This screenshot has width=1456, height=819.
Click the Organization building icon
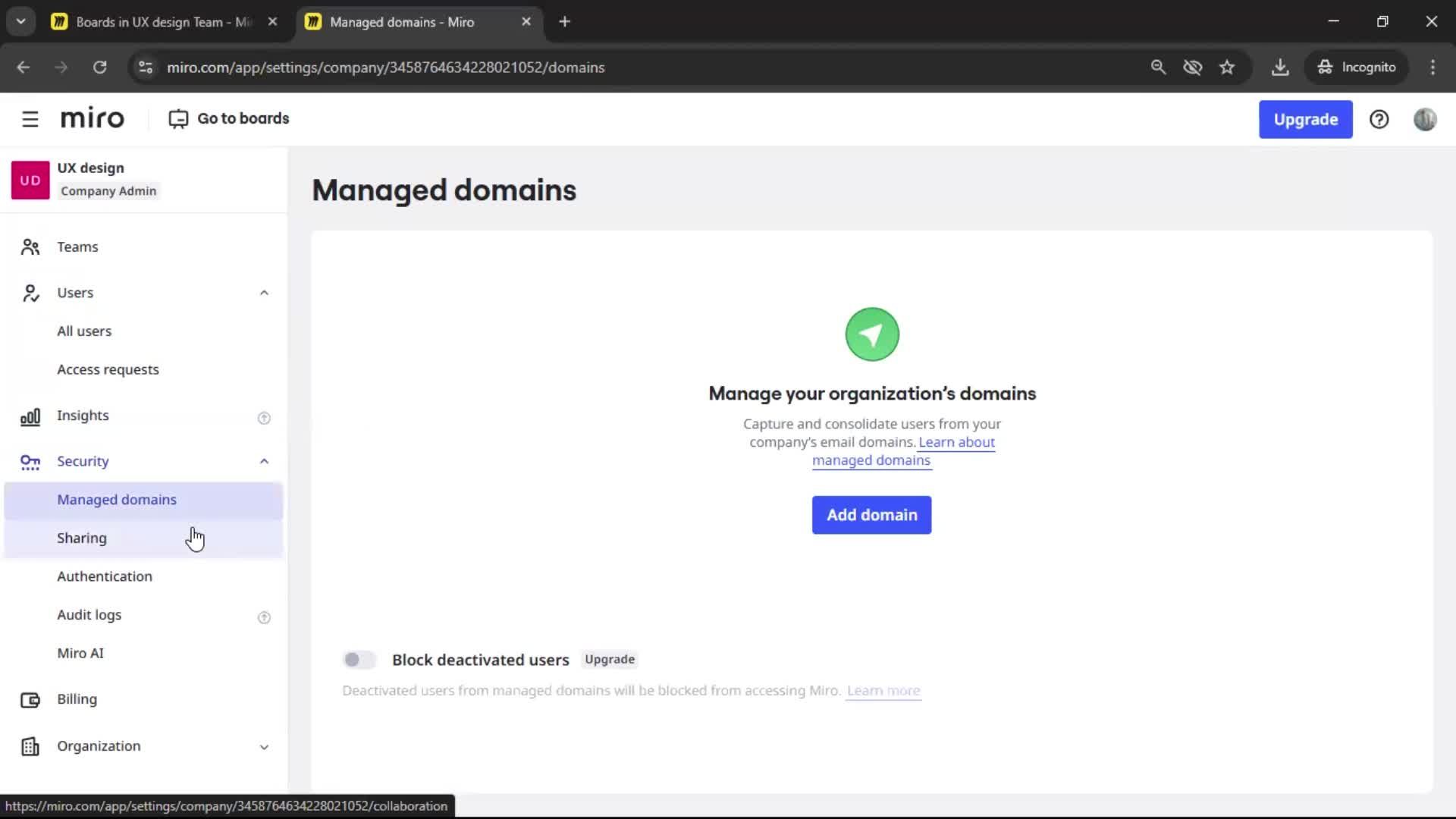click(x=30, y=747)
